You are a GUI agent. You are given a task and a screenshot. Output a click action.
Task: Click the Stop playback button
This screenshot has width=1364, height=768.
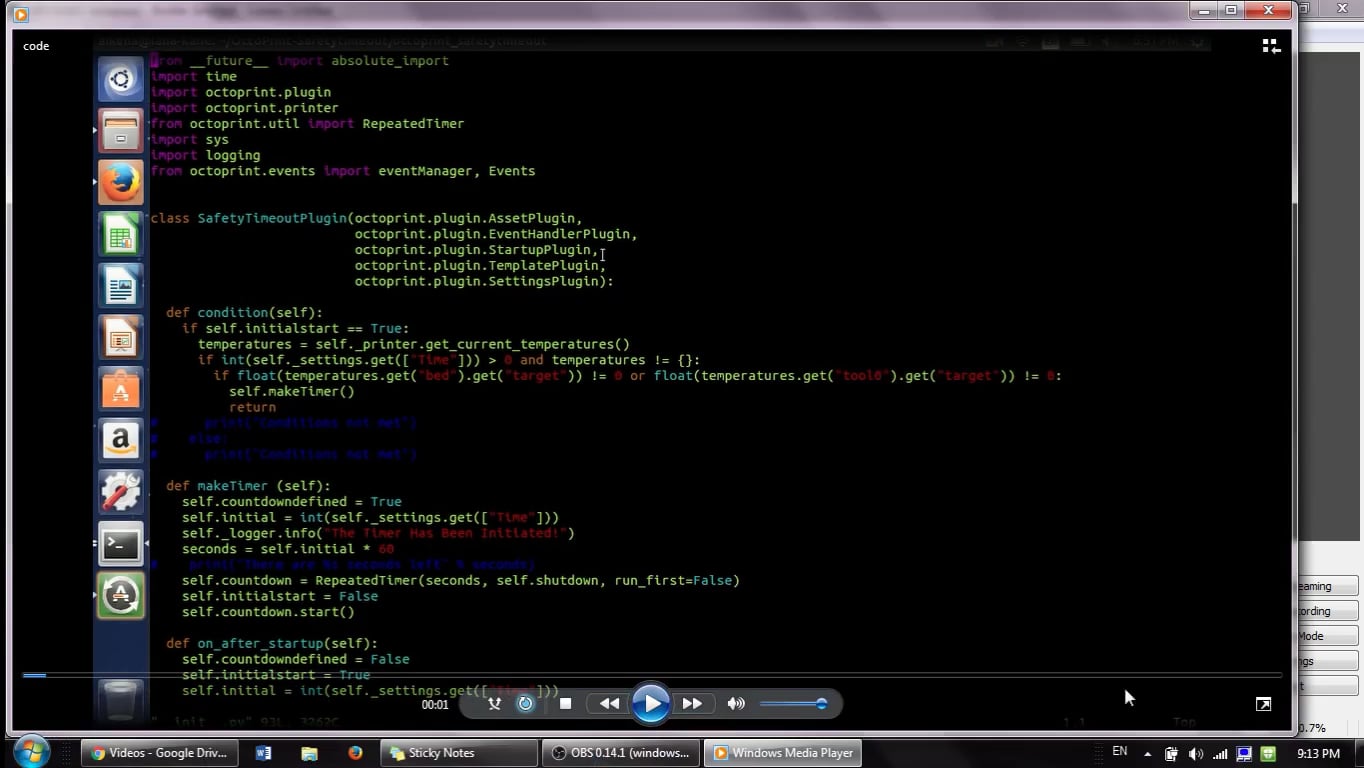pos(565,704)
